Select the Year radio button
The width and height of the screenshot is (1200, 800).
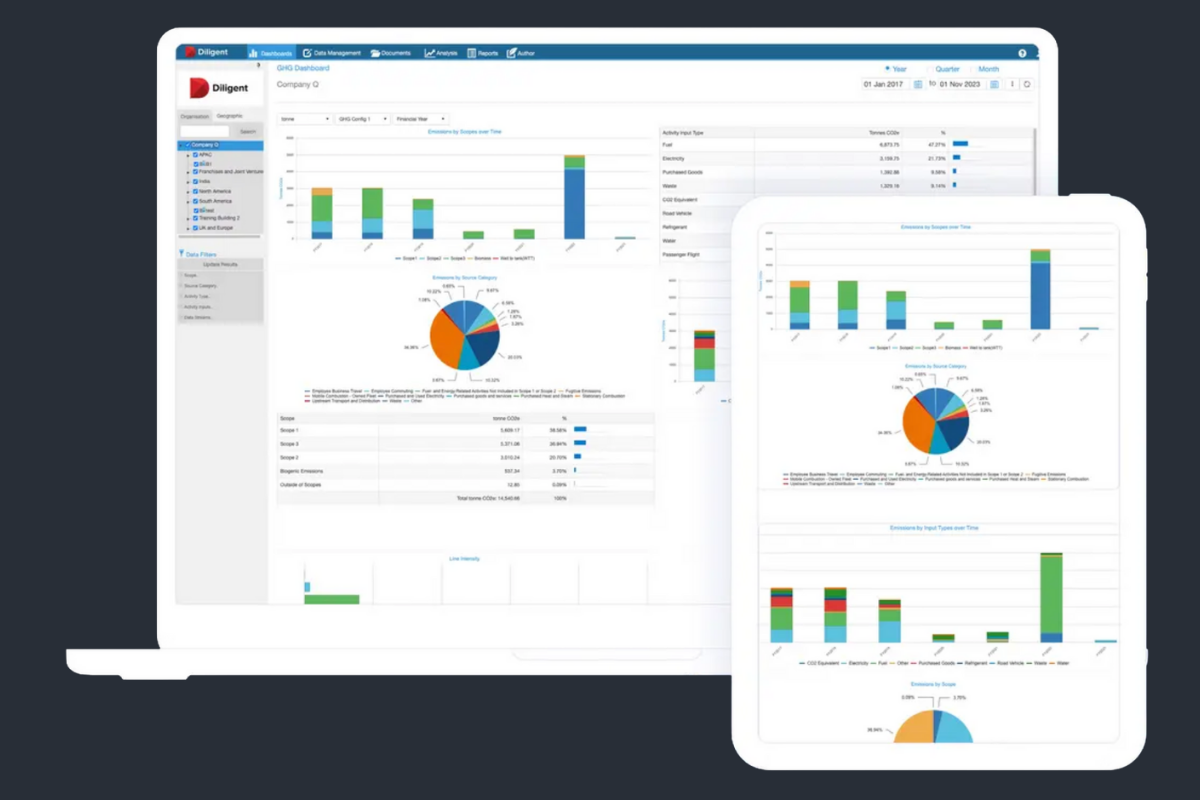[x=887, y=69]
